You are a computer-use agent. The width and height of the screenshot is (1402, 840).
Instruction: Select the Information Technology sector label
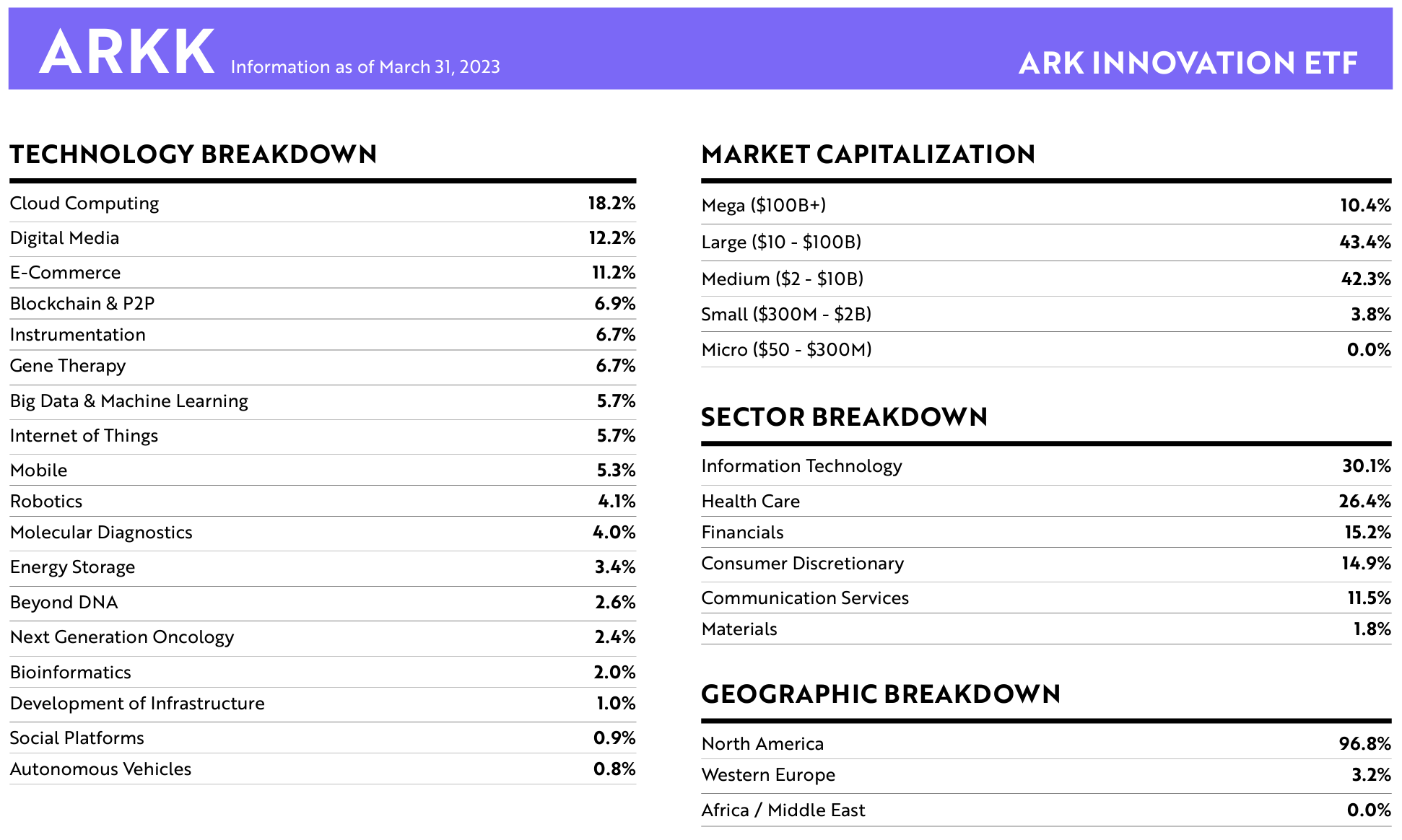click(801, 466)
